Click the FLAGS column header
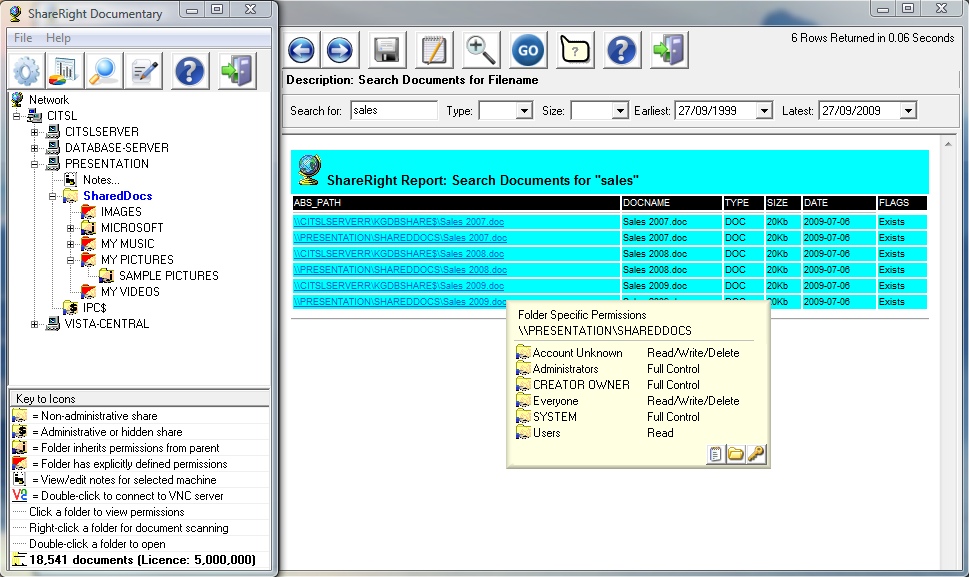Viewport: 969px width, 577px height. tap(902, 203)
